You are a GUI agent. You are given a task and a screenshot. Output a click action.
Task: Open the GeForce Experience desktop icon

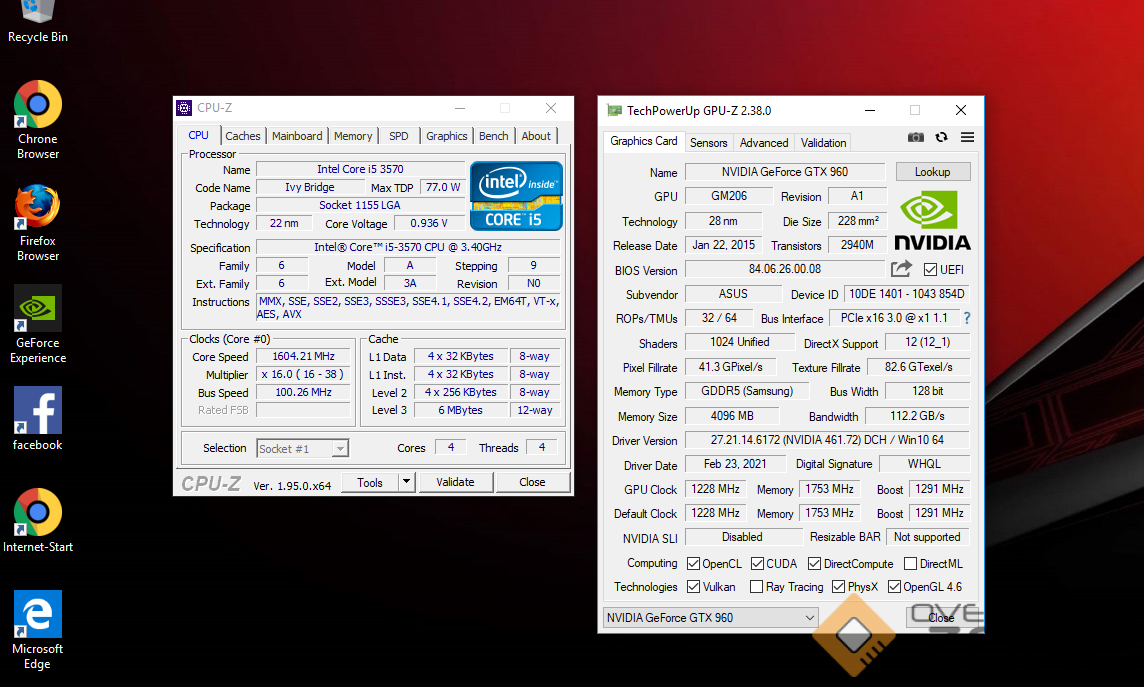tap(38, 309)
